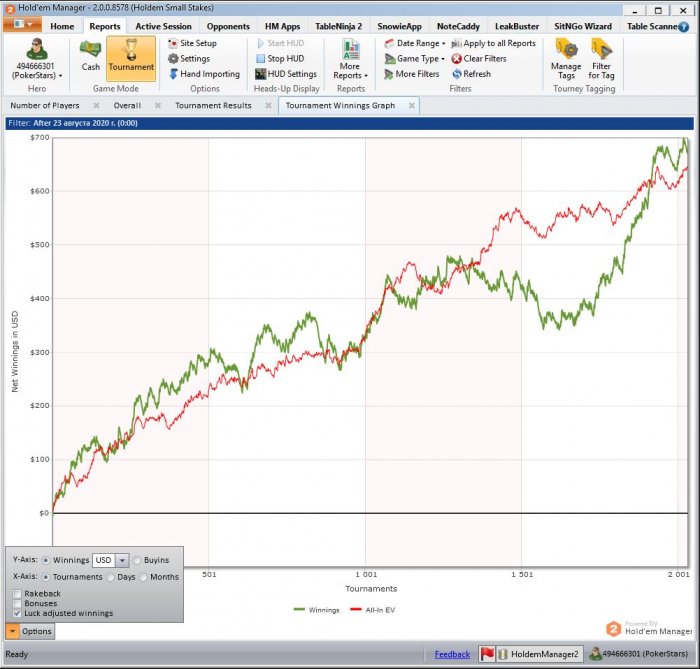Open the Opponents ribbon tab
Viewport: 700px width, 669px height.
(x=228, y=26)
